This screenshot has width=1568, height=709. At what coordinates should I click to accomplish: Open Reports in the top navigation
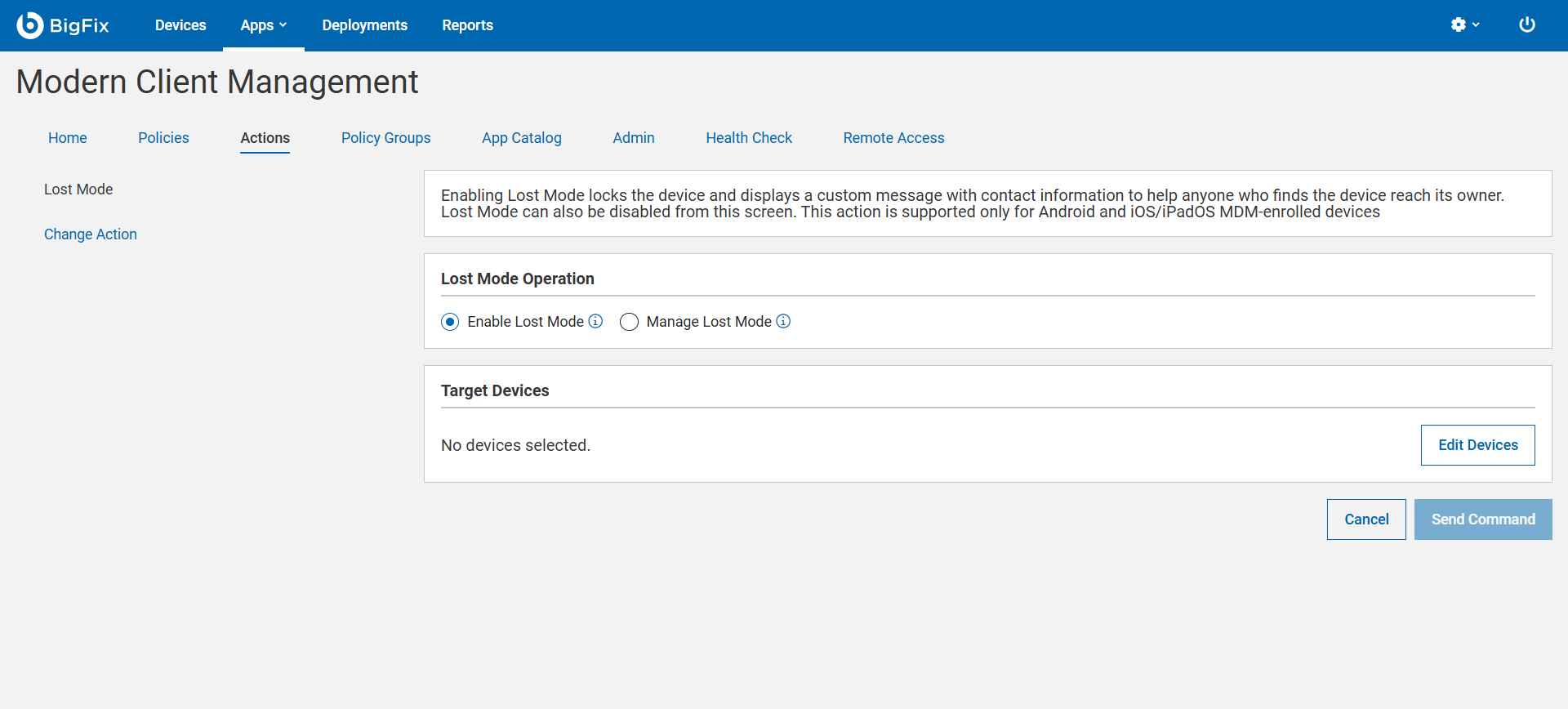coord(468,25)
